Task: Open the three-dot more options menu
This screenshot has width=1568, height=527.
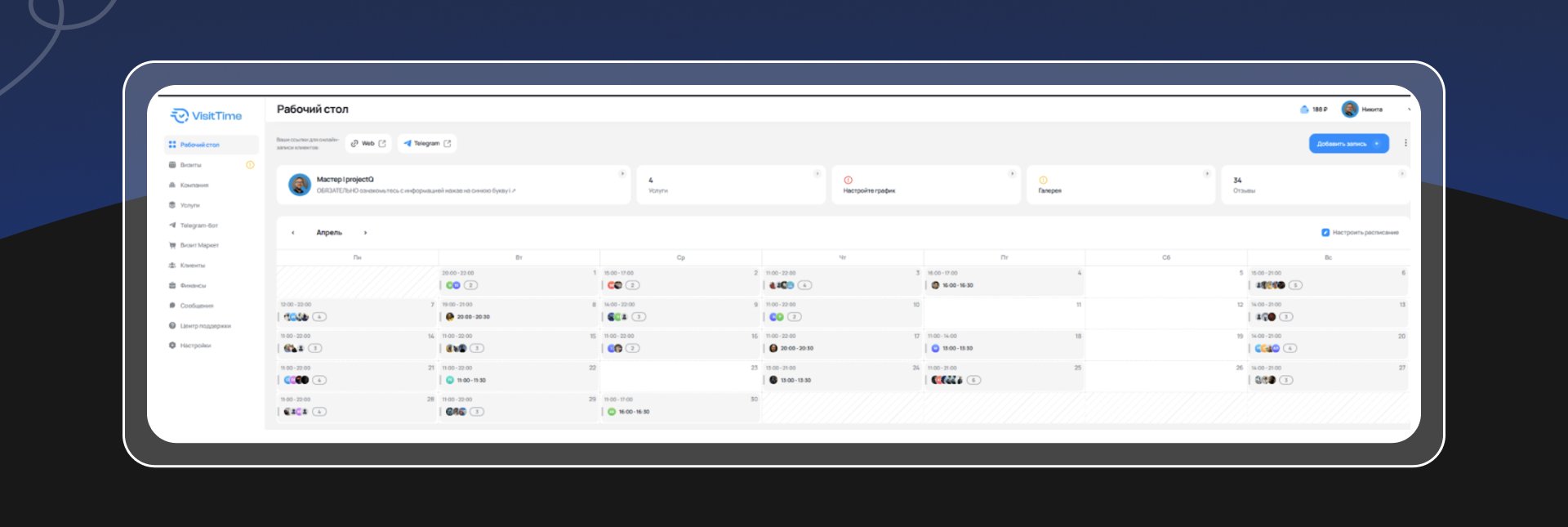Action: tap(1405, 143)
